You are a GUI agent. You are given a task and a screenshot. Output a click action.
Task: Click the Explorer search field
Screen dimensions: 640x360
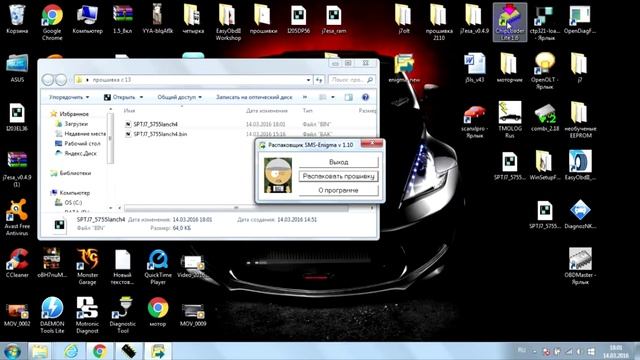click(351, 80)
